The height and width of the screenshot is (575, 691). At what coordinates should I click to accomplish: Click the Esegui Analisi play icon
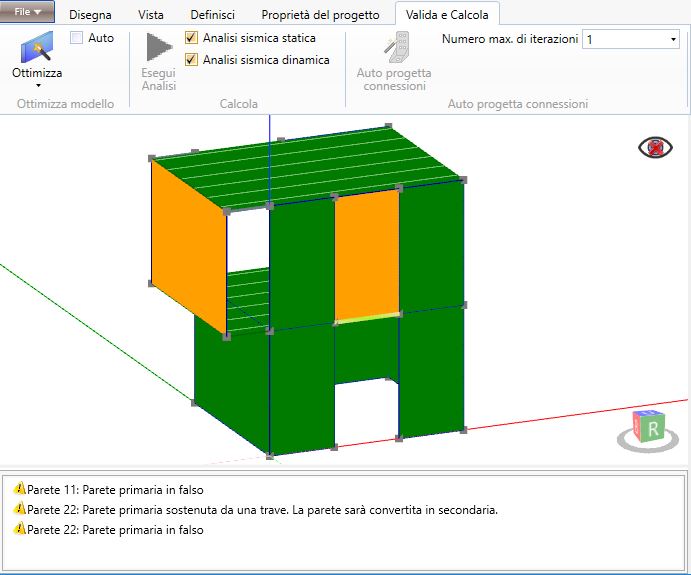(159, 47)
